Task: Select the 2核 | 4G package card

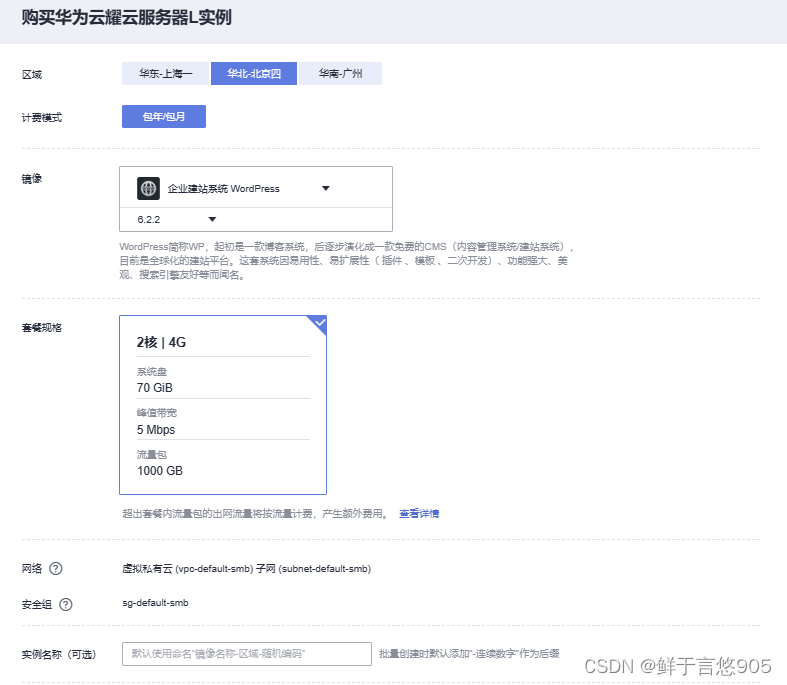Action: [x=223, y=405]
